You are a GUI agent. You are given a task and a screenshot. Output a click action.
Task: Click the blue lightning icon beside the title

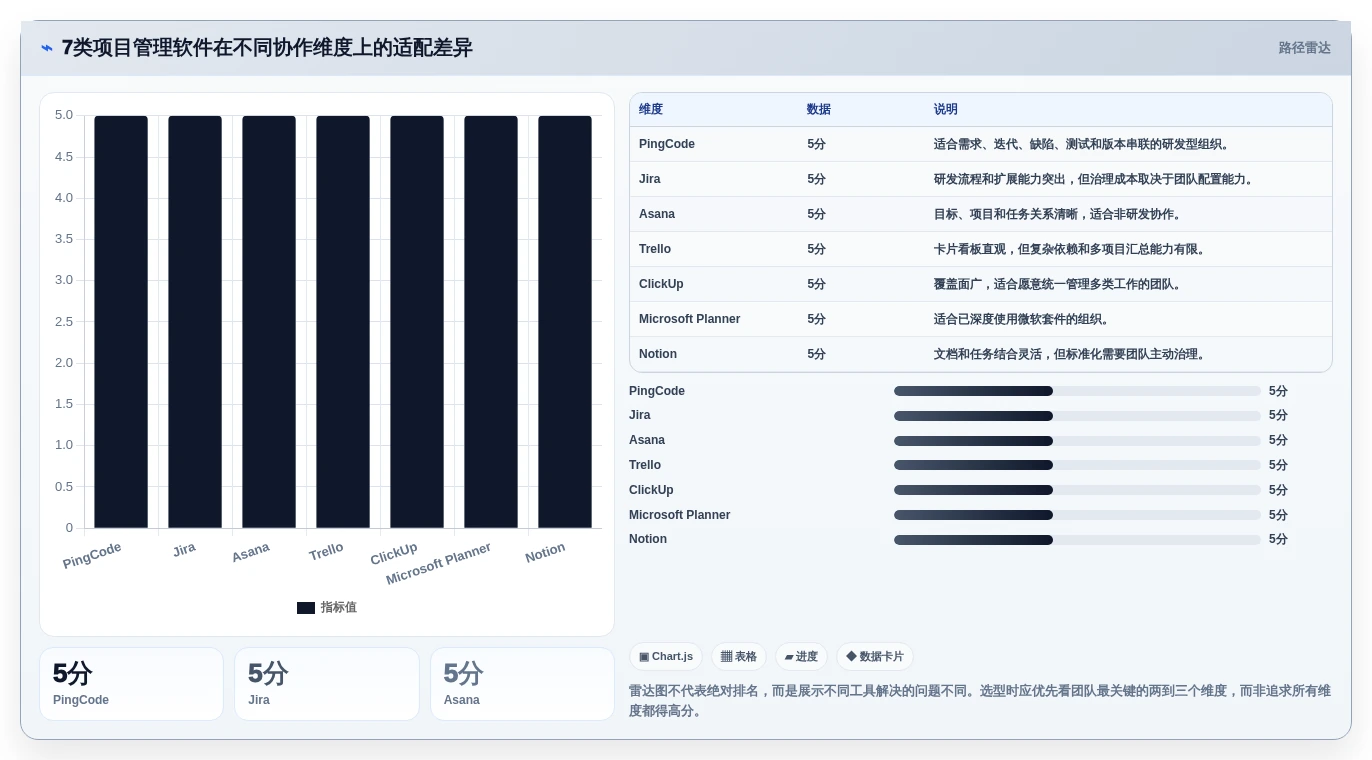tap(47, 48)
